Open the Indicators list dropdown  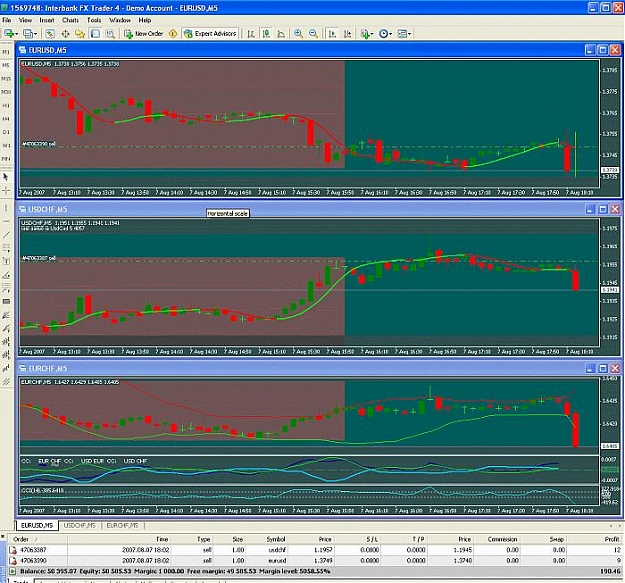366,34
